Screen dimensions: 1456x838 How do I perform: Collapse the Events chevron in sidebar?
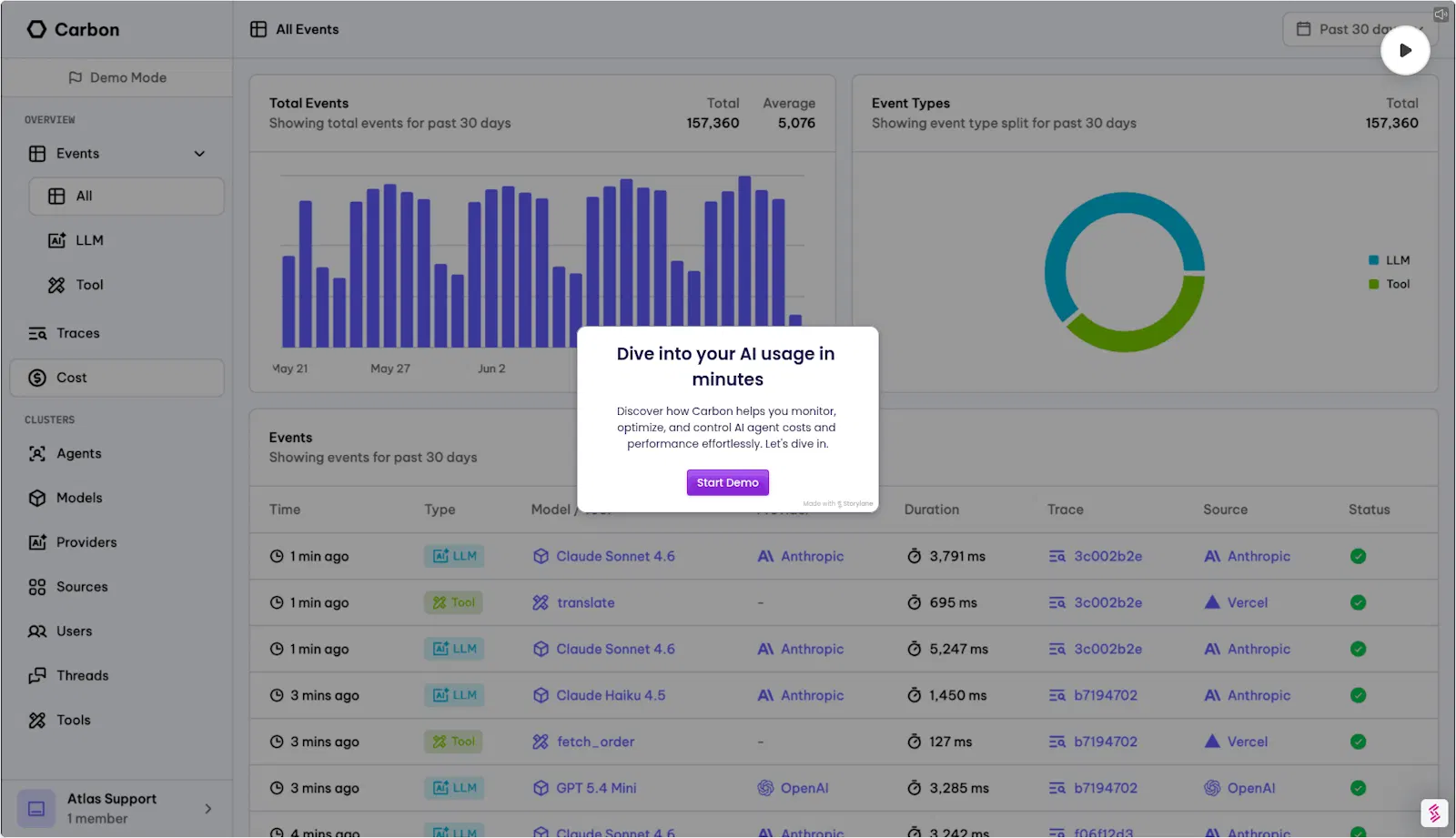pos(199,154)
